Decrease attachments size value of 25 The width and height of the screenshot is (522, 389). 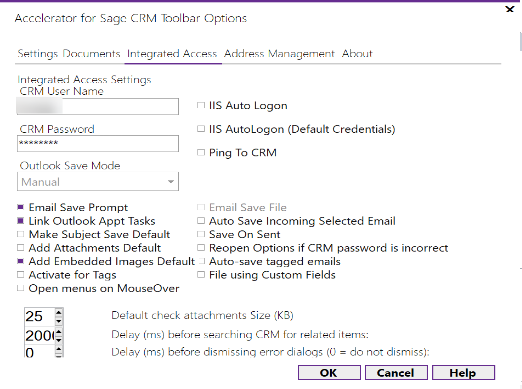[59, 321]
